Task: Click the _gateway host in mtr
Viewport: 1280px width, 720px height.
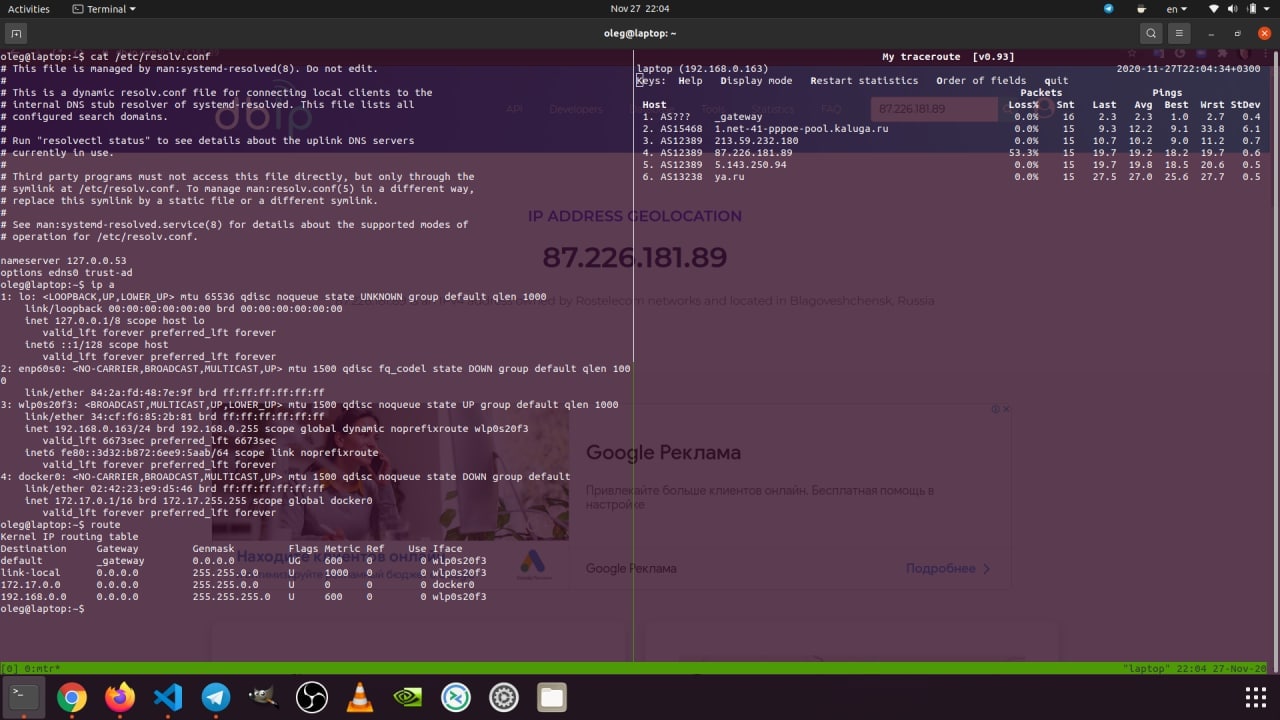Action: pyautogui.click(x=738, y=117)
